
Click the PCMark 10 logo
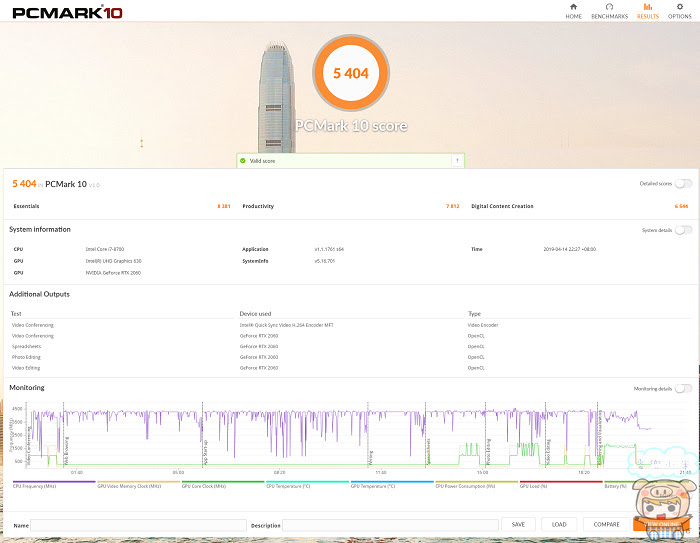point(67,13)
